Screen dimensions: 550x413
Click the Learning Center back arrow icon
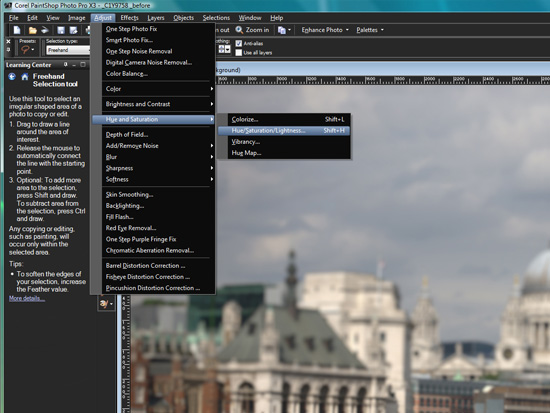[x=12, y=76]
